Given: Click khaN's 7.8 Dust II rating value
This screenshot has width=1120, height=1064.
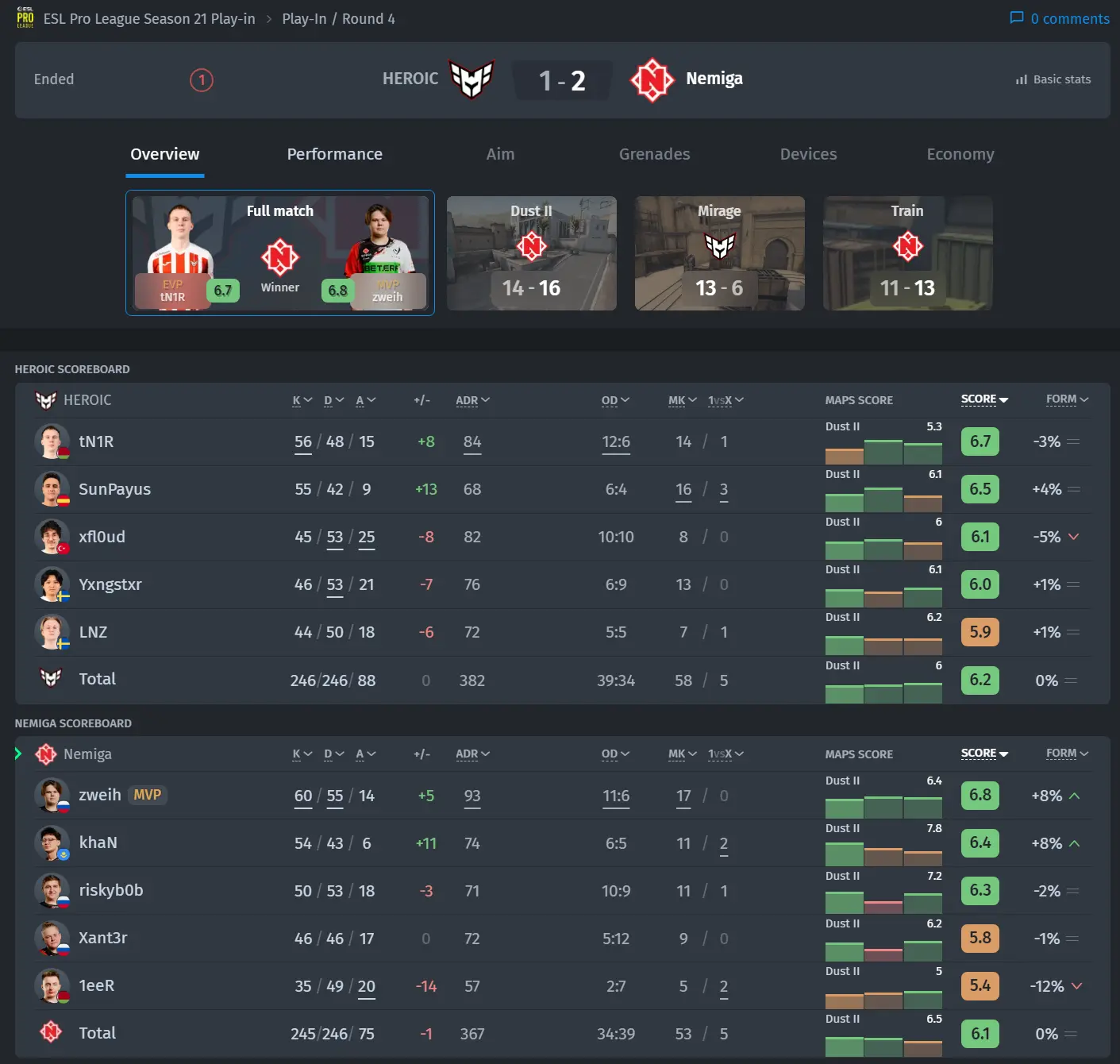Looking at the screenshot, I should click(934, 828).
